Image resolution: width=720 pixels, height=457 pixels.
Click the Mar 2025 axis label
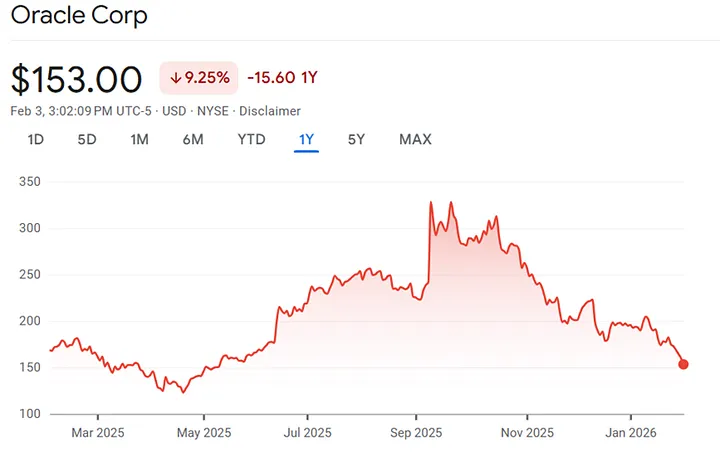point(98,433)
